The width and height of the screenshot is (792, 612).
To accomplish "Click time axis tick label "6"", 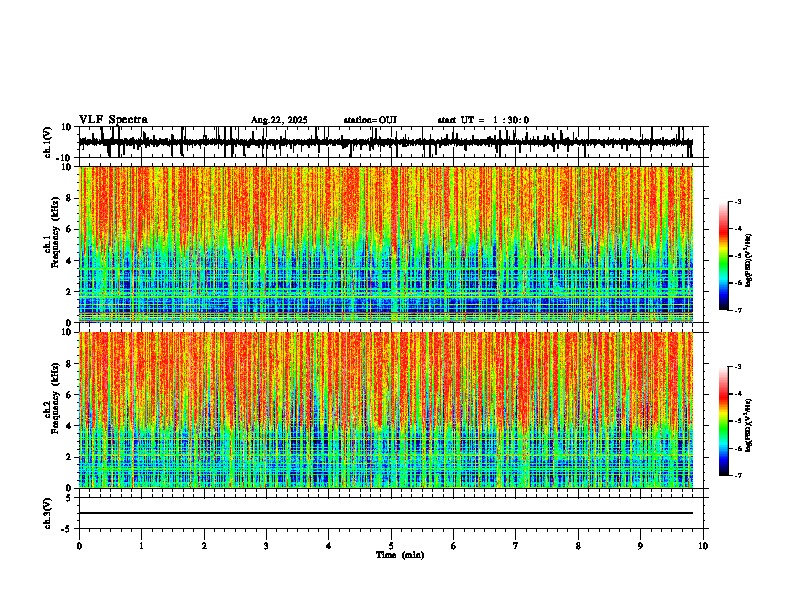I will pyautogui.click(x=454, y=546).
